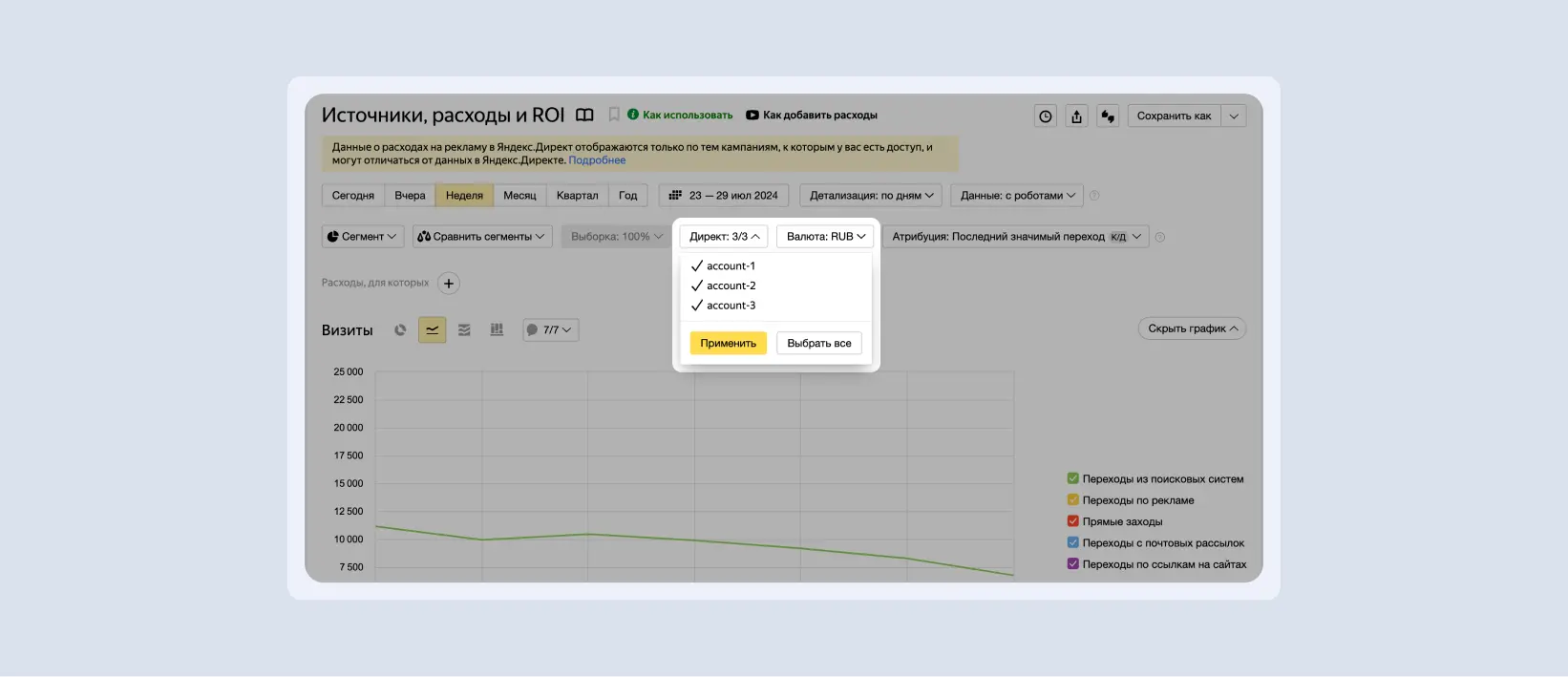
Task: Switch to the 'Квартал' period tab
Action: pyautogui.click(x=577, y=196)
